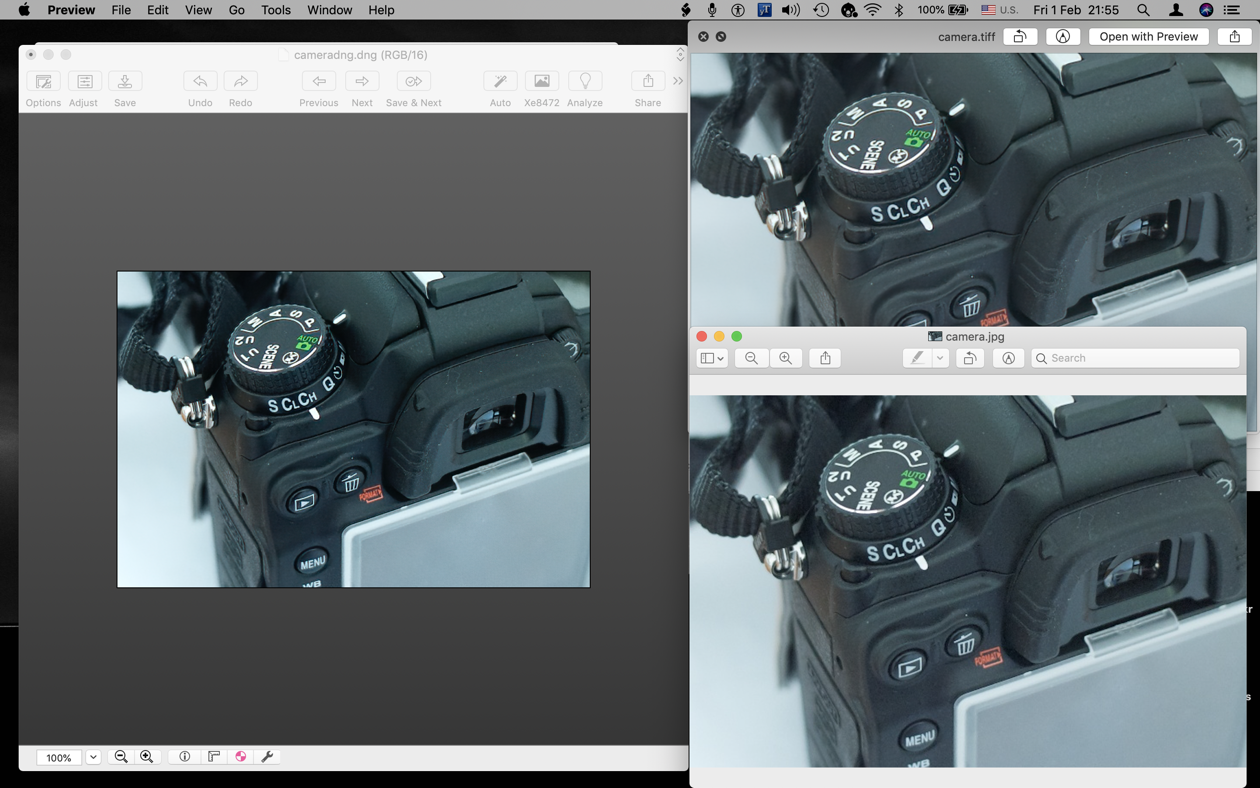Open the Edit menu
The image size is (1260, 788).
(158, 10)
